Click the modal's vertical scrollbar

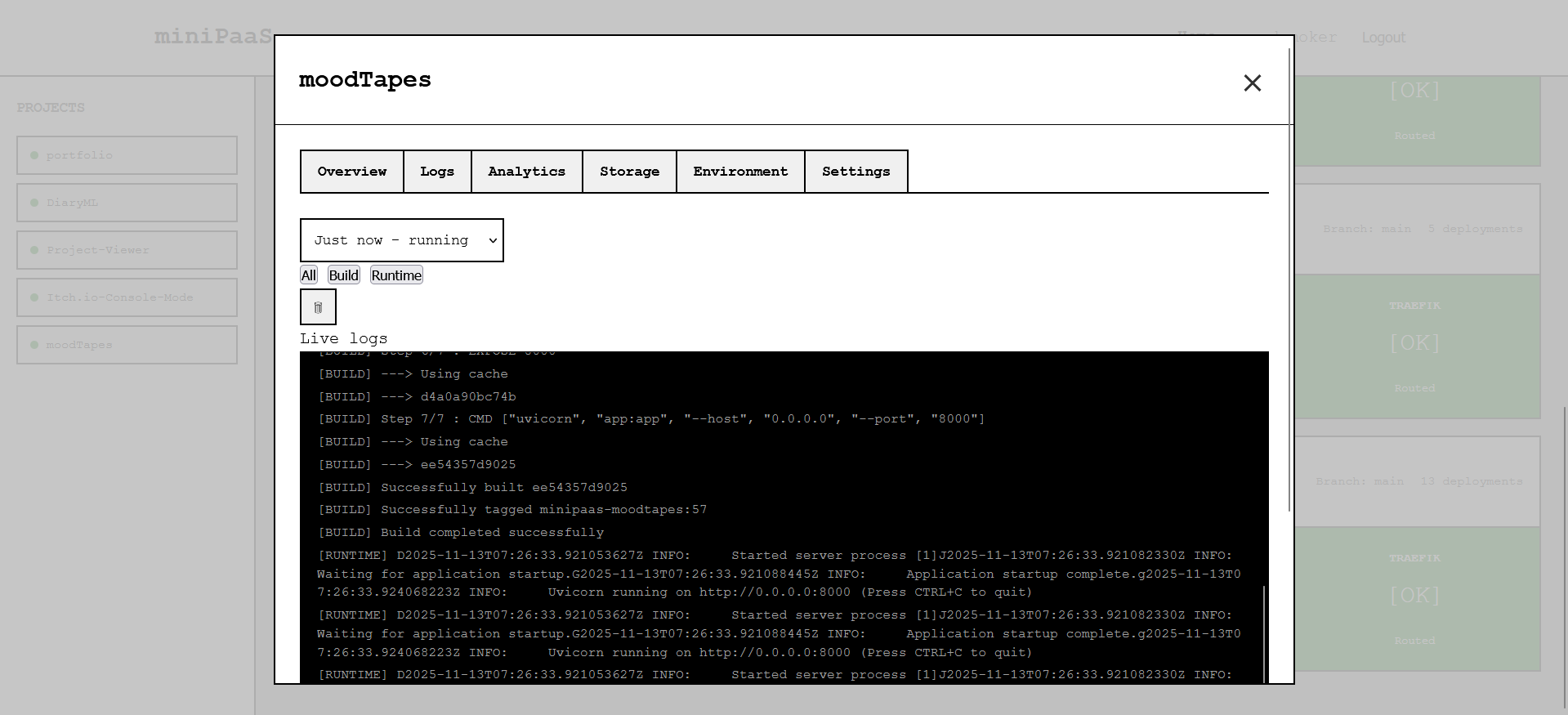pos(1289,278)
